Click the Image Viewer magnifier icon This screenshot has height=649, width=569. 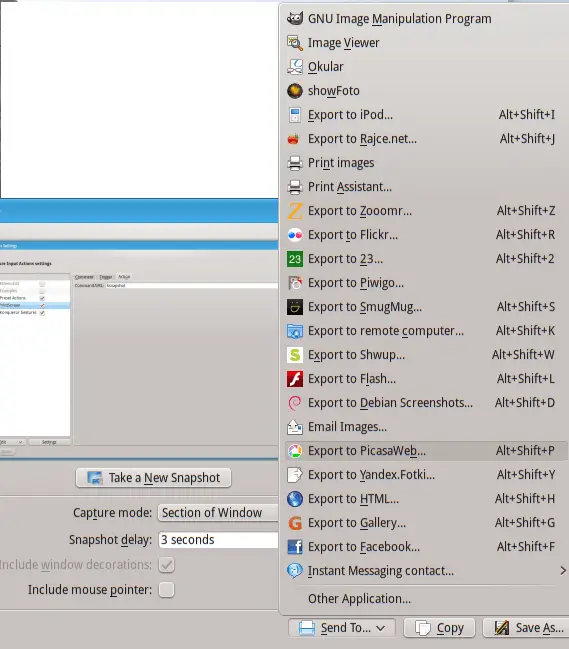point(295,43)
